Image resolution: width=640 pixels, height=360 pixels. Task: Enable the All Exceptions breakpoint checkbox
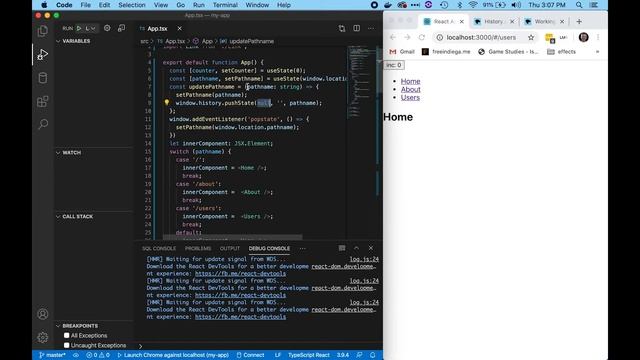(67, 335)
